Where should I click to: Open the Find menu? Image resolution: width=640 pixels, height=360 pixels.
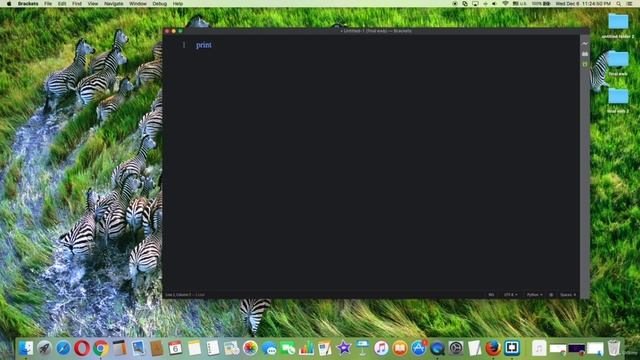(x=77, y=3)
